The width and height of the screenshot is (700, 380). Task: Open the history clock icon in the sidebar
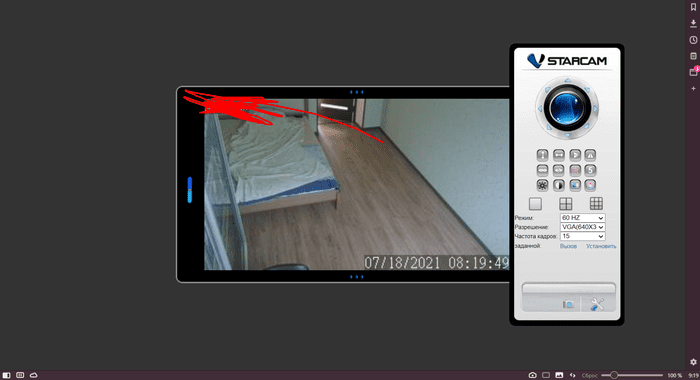693,40
